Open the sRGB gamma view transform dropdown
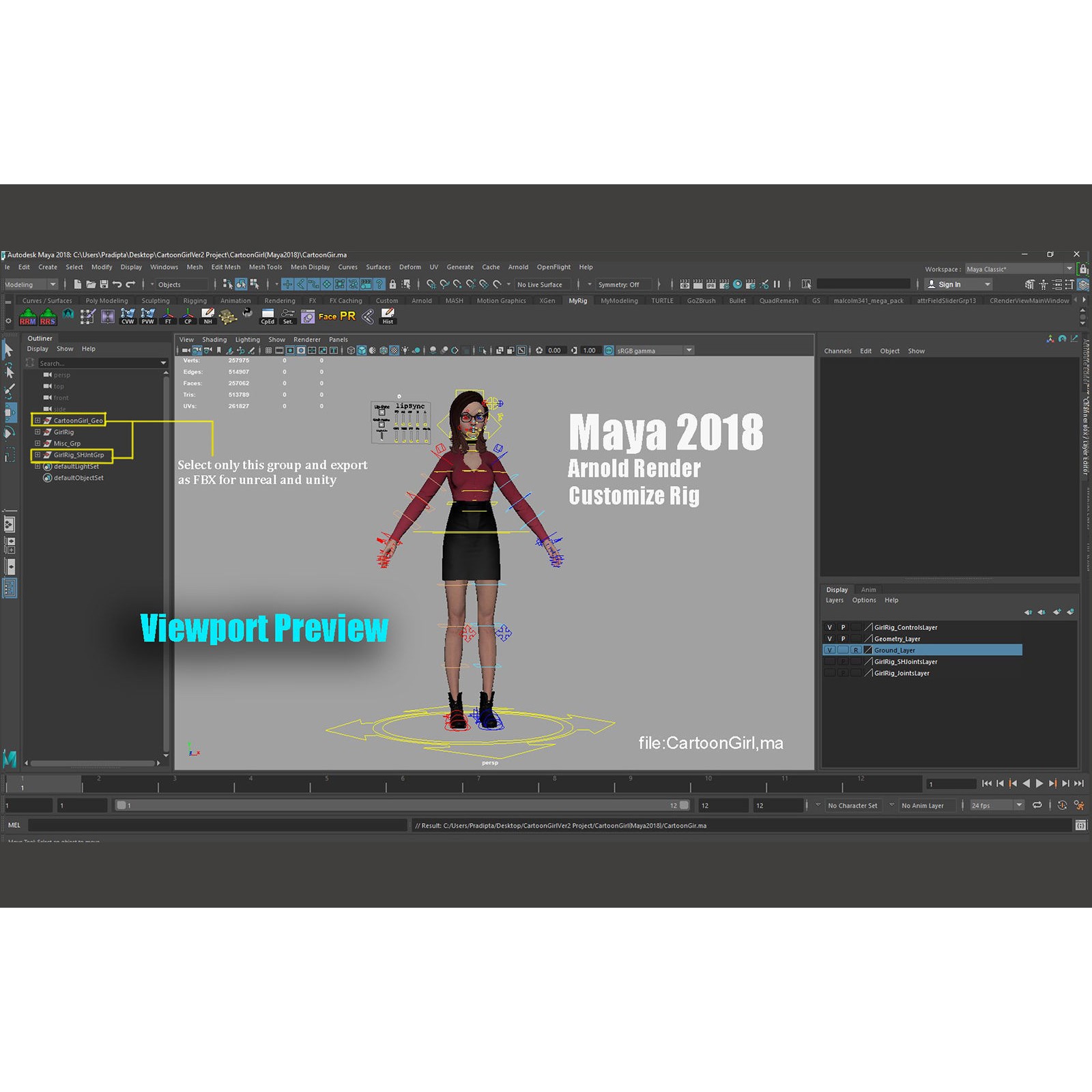Viewport: 1092px width, 1092px height. point(655,351)
